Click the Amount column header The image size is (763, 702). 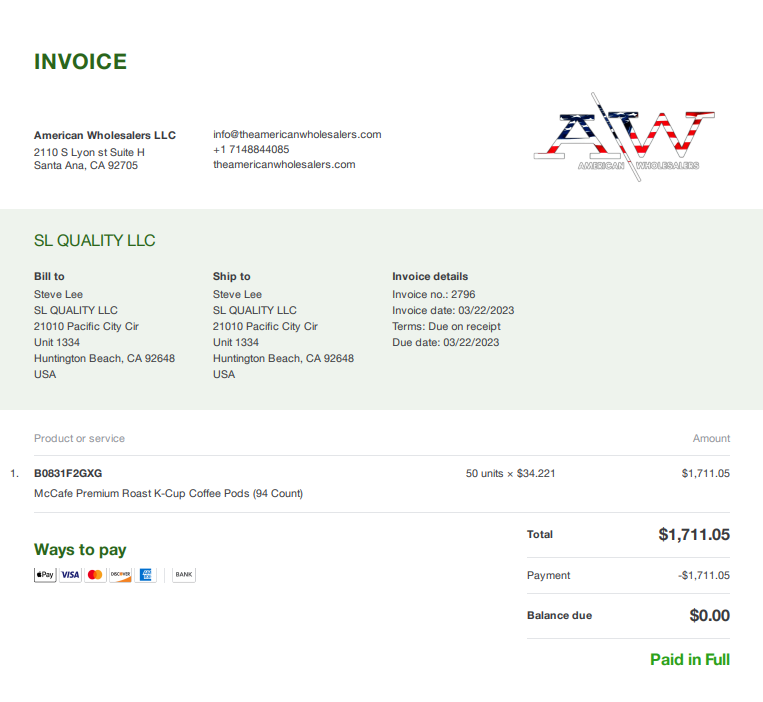[711, 438]
